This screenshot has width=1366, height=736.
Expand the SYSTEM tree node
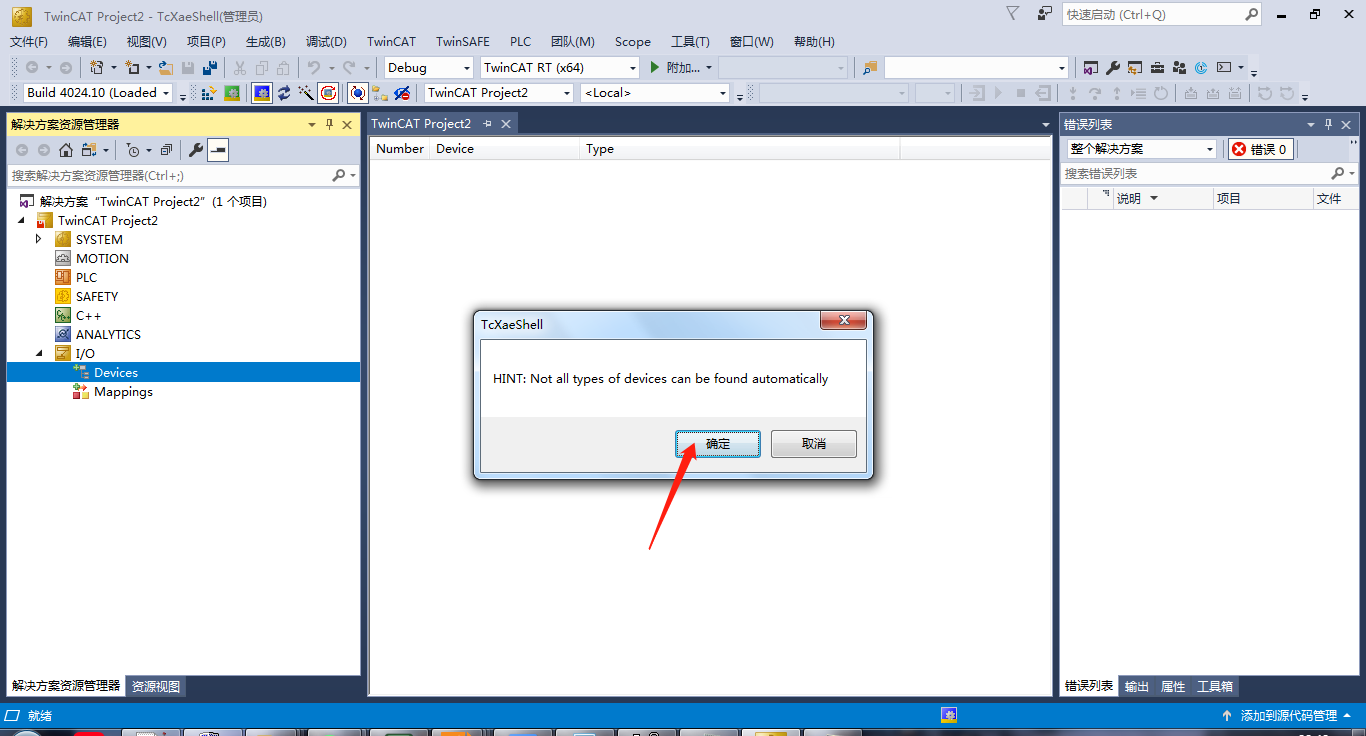coord(39,239)
